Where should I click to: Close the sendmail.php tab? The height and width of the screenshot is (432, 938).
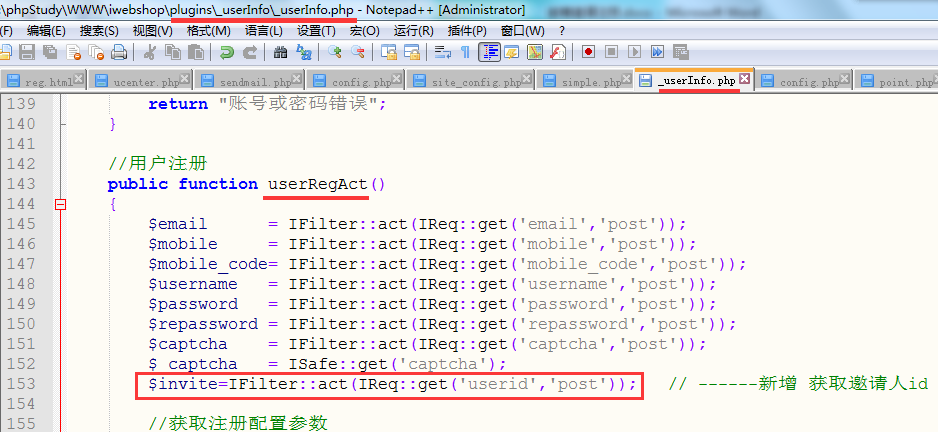click(x=297, y=78)
